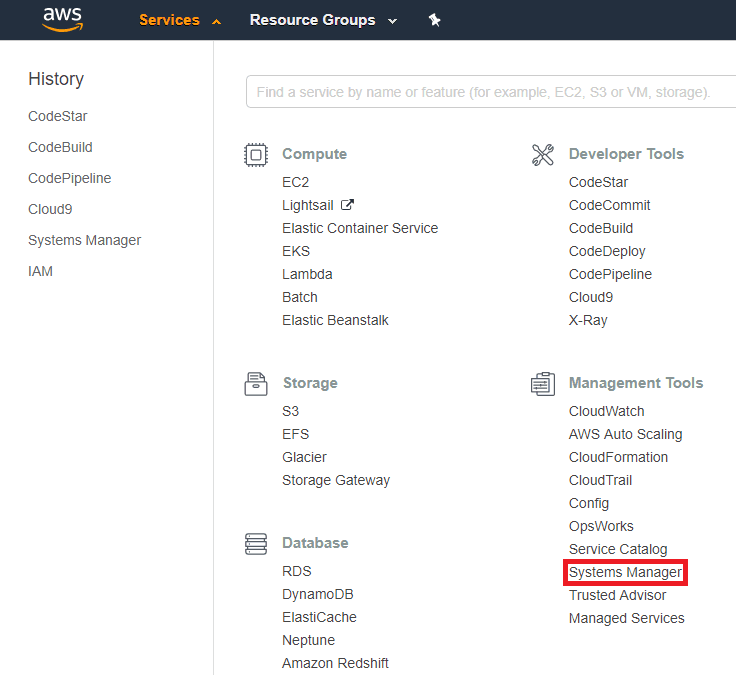Open the CloudWatch service

606,411
